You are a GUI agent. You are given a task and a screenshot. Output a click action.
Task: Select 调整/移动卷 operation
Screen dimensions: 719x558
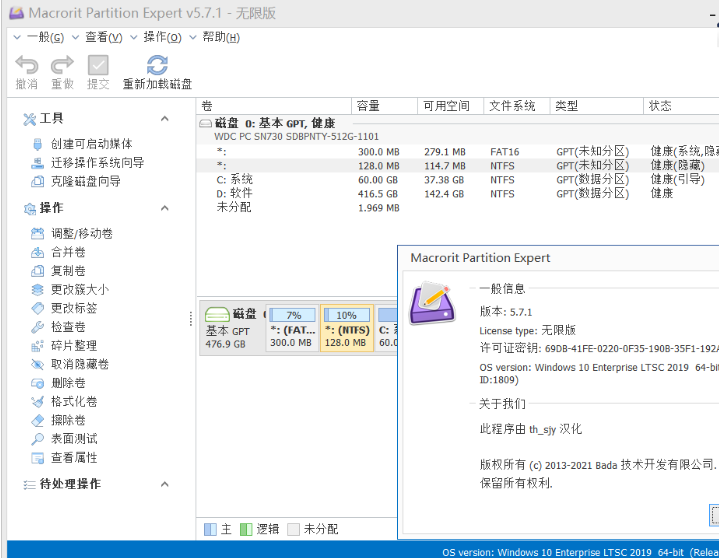coord(81,234)
